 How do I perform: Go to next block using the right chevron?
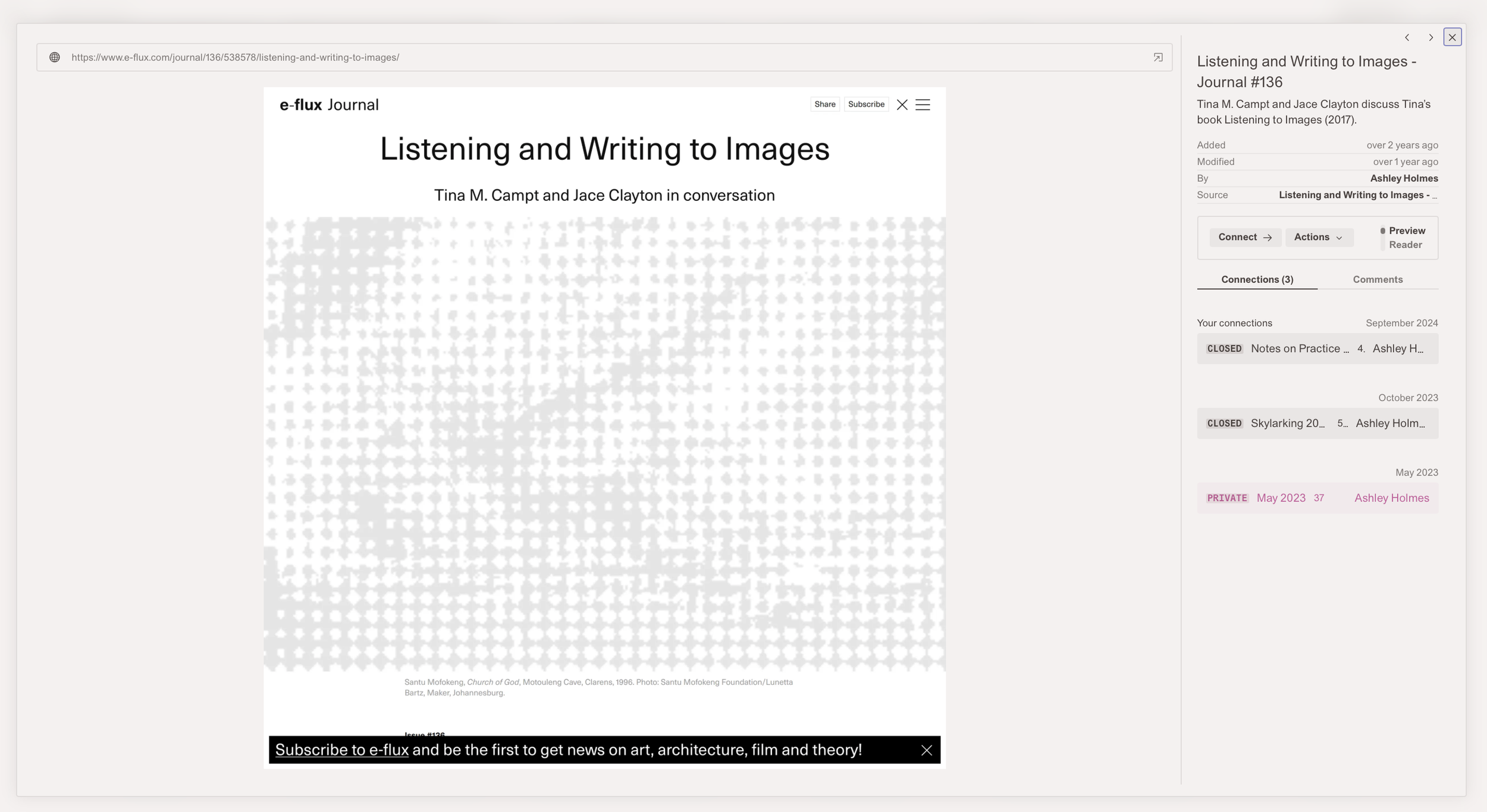pyautogui.click(x=1430, y=37)
